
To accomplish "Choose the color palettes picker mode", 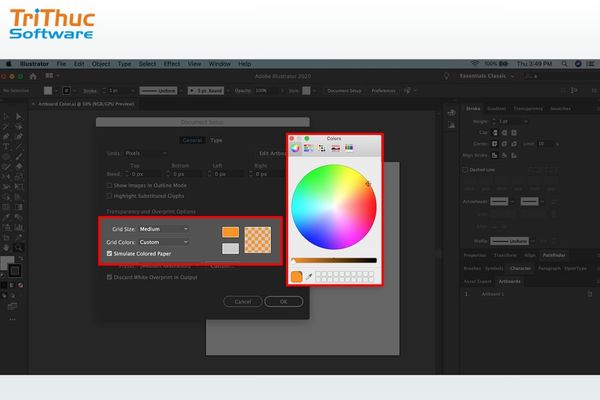I will coord(322,148).
